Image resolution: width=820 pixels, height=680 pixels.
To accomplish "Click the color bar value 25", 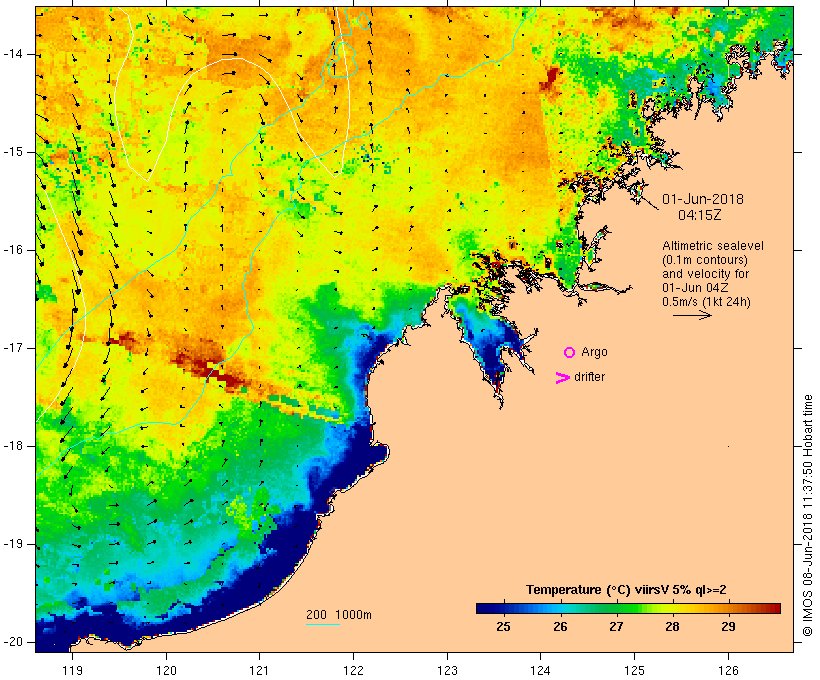I will tap(503, 627).
